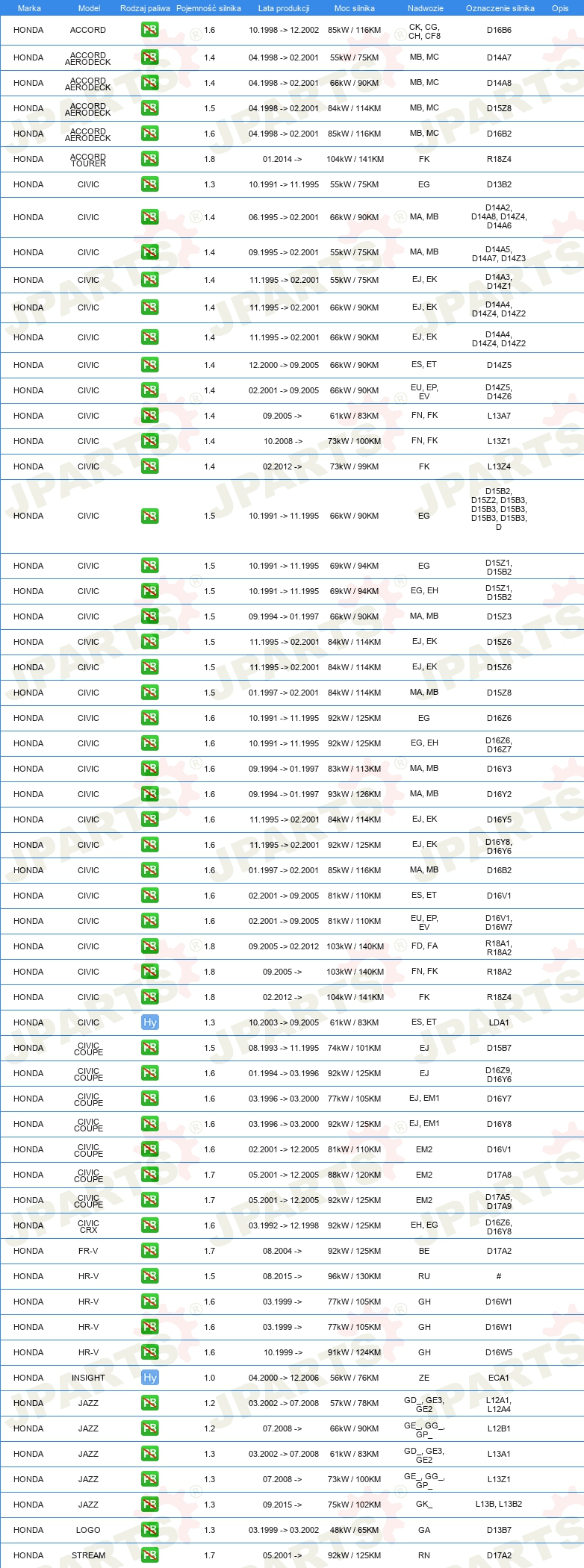This screenshot has width=584, height=1568.
Task: Click production dates 03.1999 -> 03.2002
Action: point(284,1530)
